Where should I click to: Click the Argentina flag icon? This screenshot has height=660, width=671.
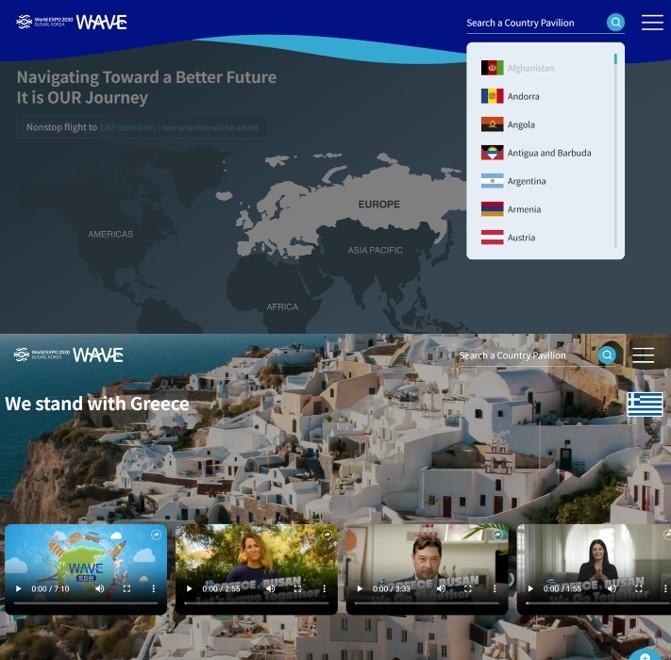pyautogui.click(x=492, y=181)
